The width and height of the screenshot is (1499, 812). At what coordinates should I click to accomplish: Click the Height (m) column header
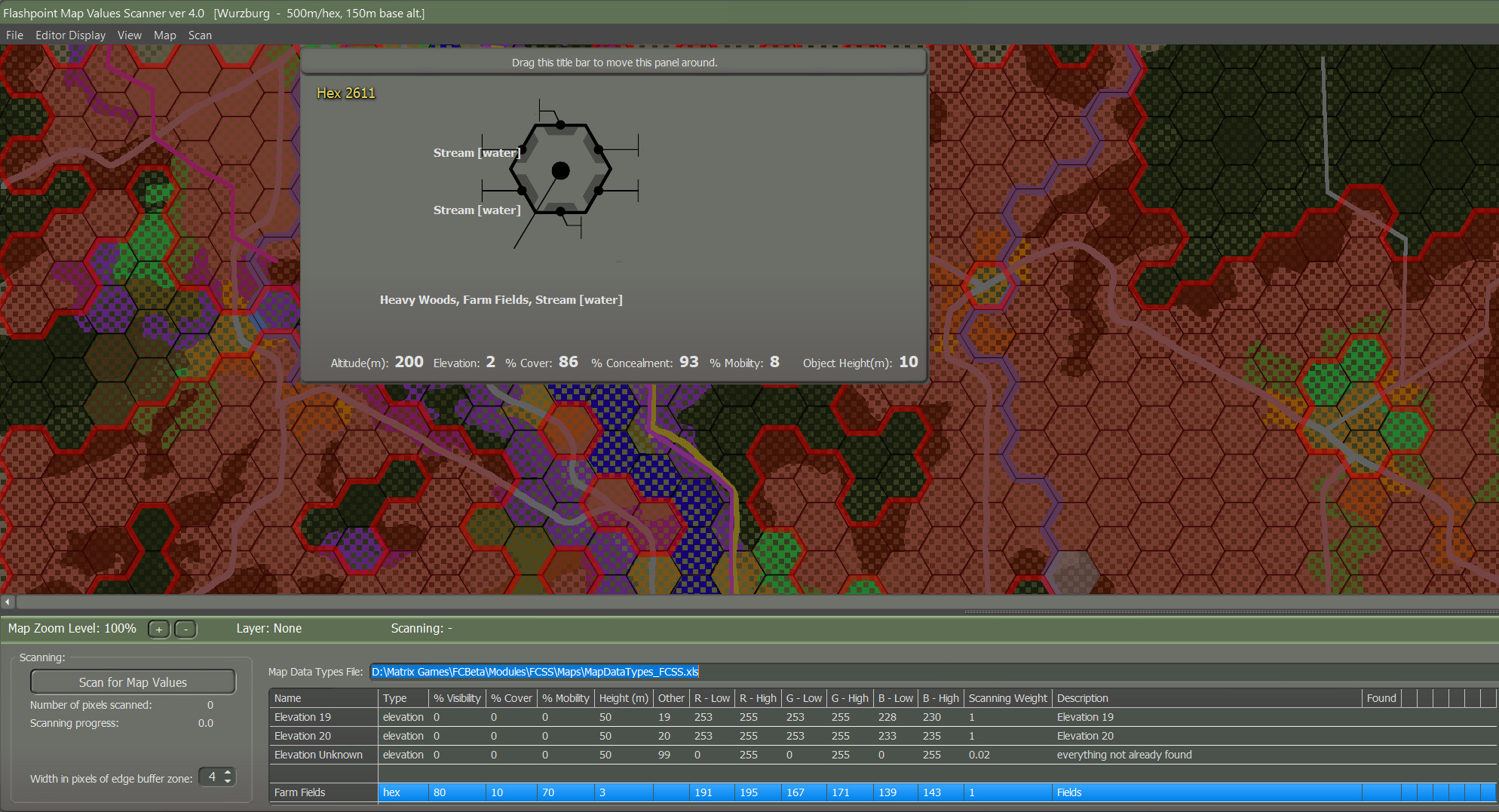click(624, 698)
